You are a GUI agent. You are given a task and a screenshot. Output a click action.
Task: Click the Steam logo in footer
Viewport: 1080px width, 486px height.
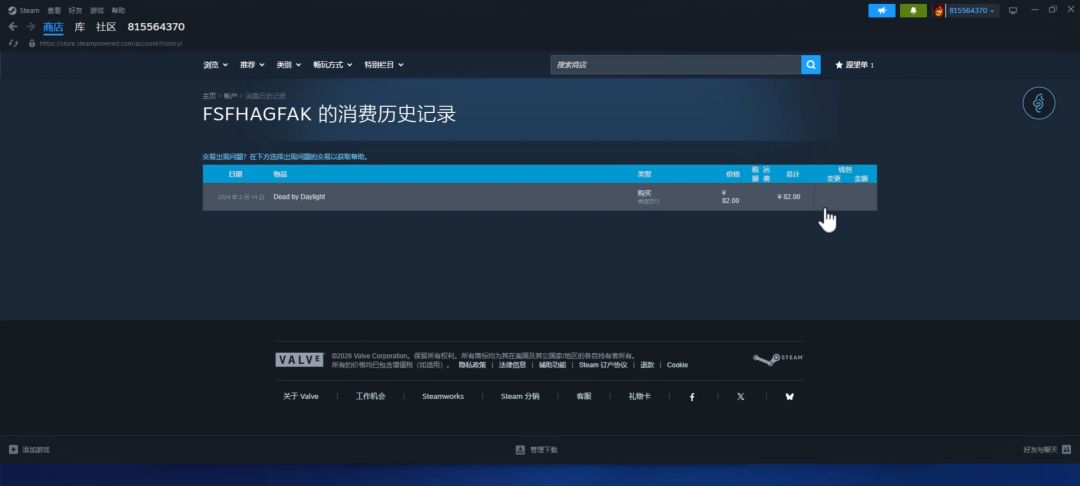(778, 359)
